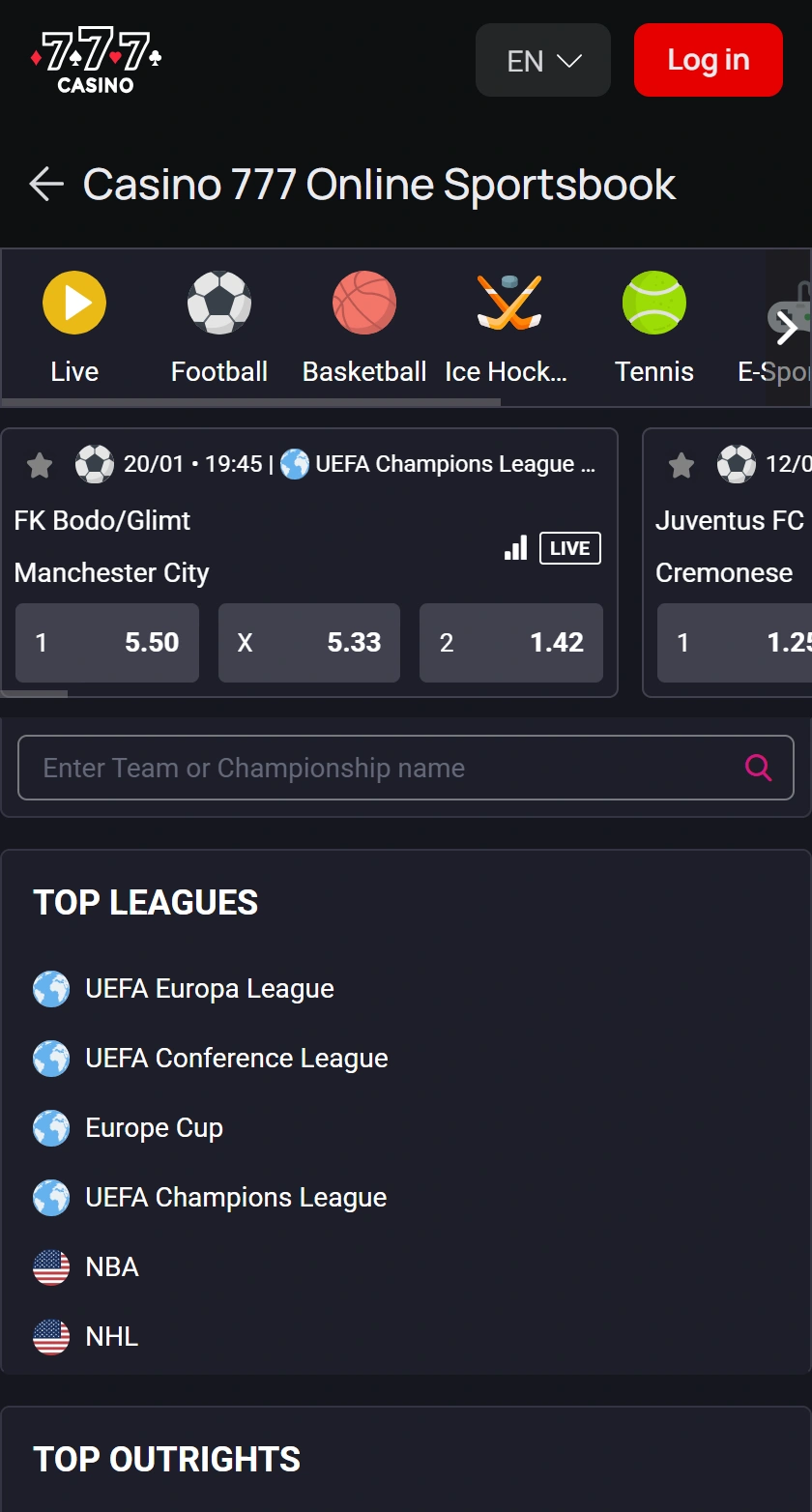
Task: Open NBA from Top Leagues
Action: [111, 1267]
